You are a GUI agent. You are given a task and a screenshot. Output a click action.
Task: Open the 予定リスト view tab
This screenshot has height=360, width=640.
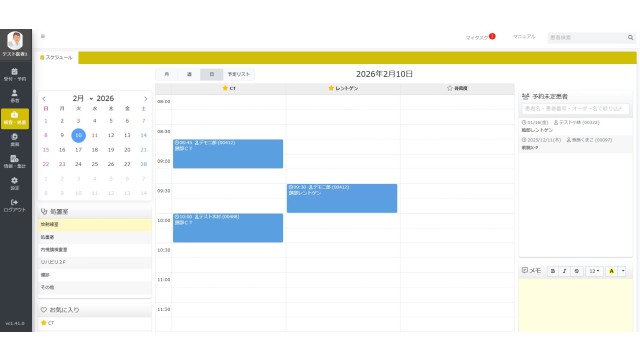pyautogui.click(x=239, y=74)
